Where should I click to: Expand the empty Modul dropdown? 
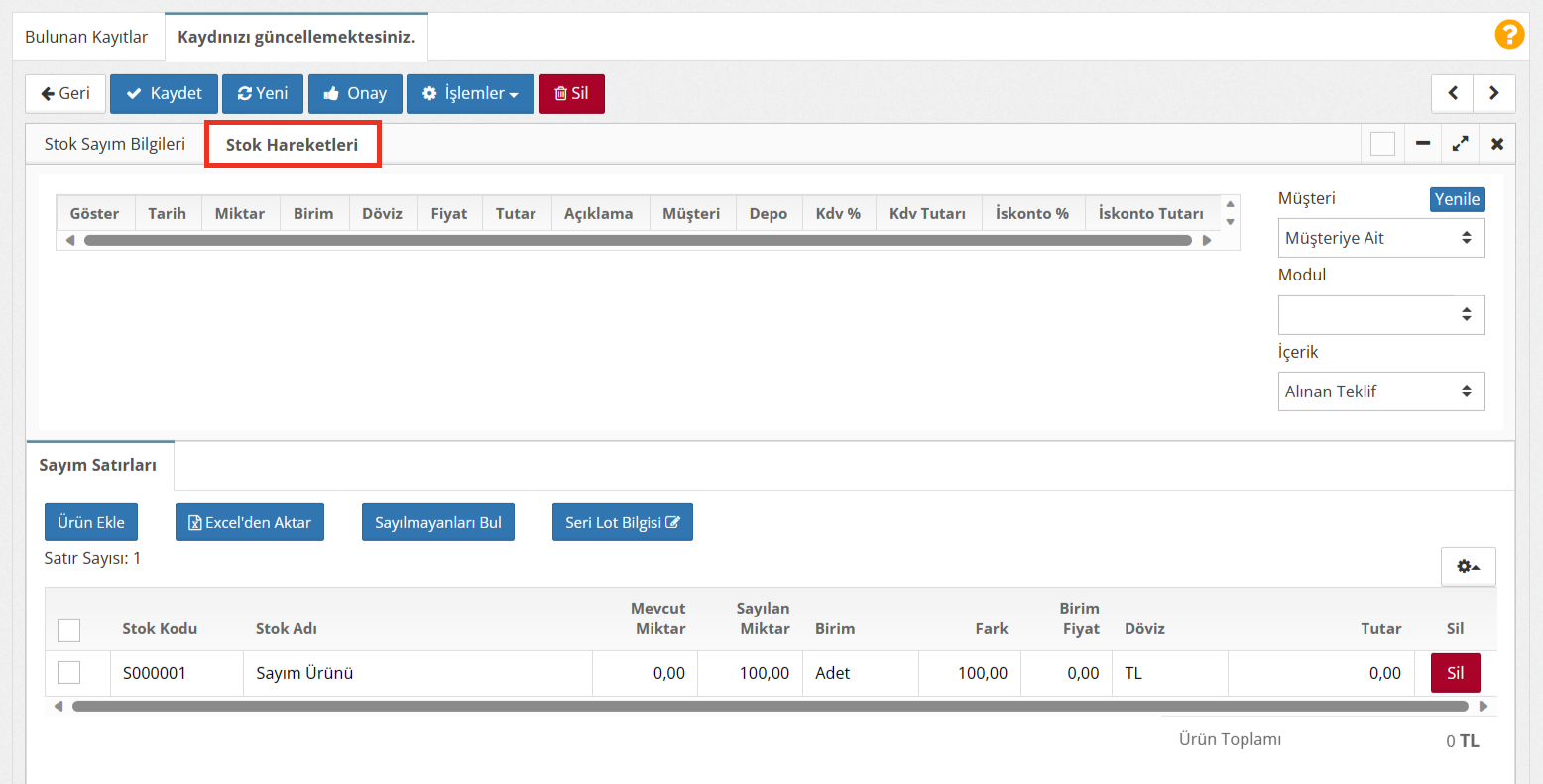click(x=1380, y=315)
